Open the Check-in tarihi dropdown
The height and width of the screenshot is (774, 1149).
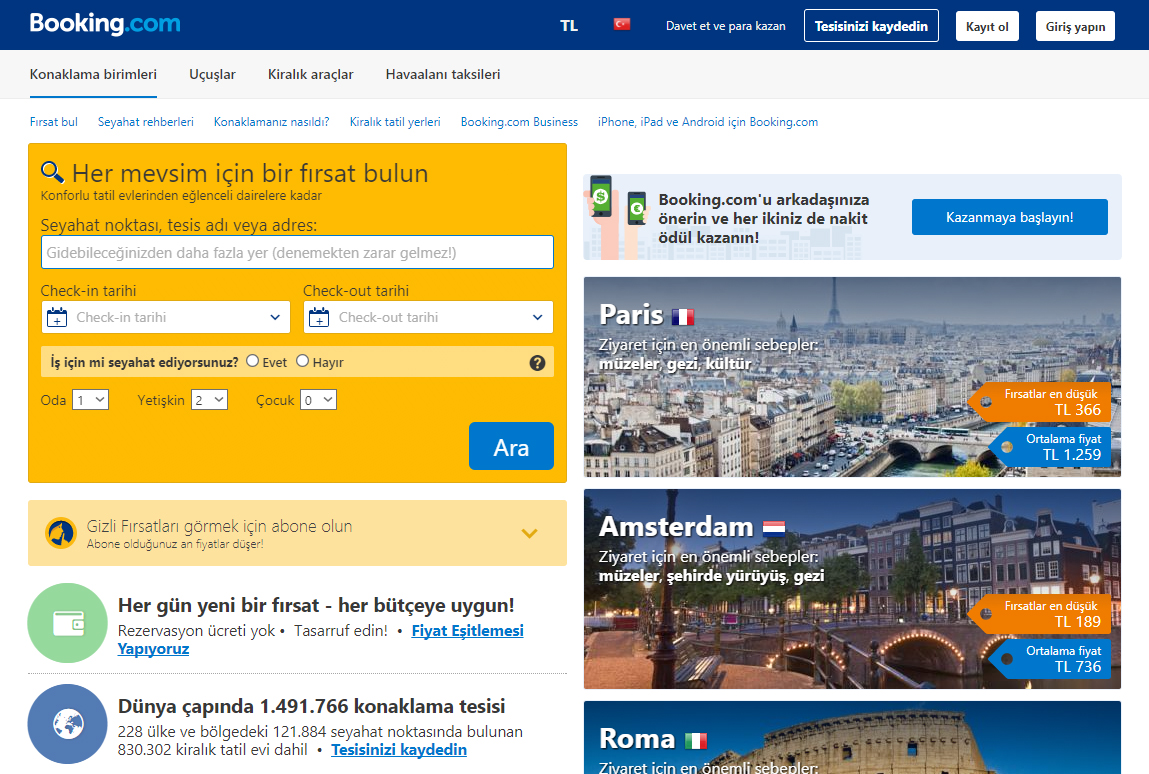click(x=166, y=317)
